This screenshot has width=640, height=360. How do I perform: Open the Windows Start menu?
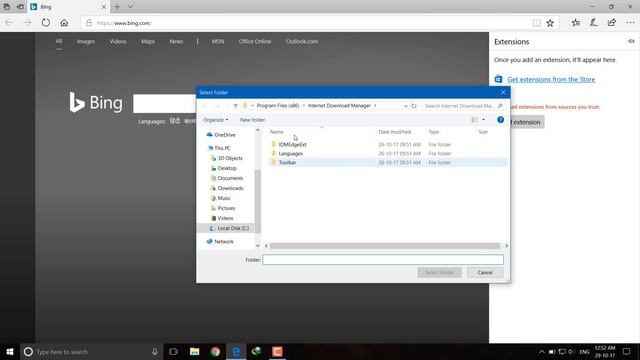(10, 351)
